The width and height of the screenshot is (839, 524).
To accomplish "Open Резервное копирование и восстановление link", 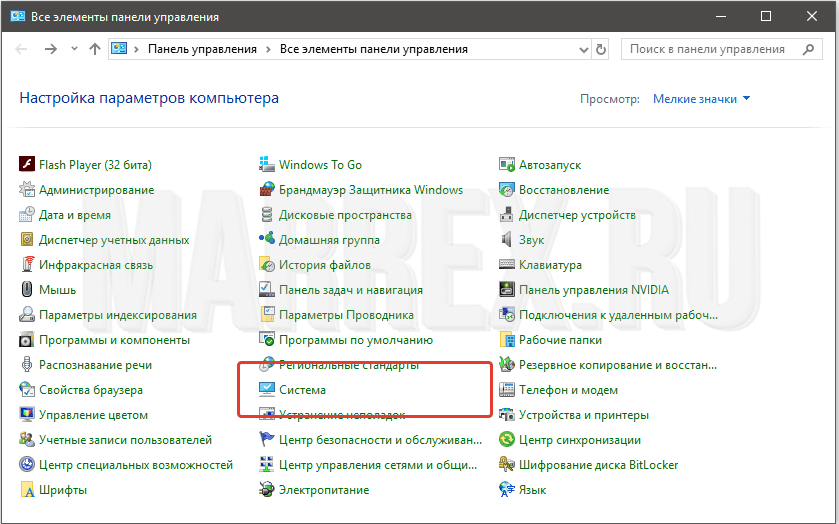I will point(618,364).
